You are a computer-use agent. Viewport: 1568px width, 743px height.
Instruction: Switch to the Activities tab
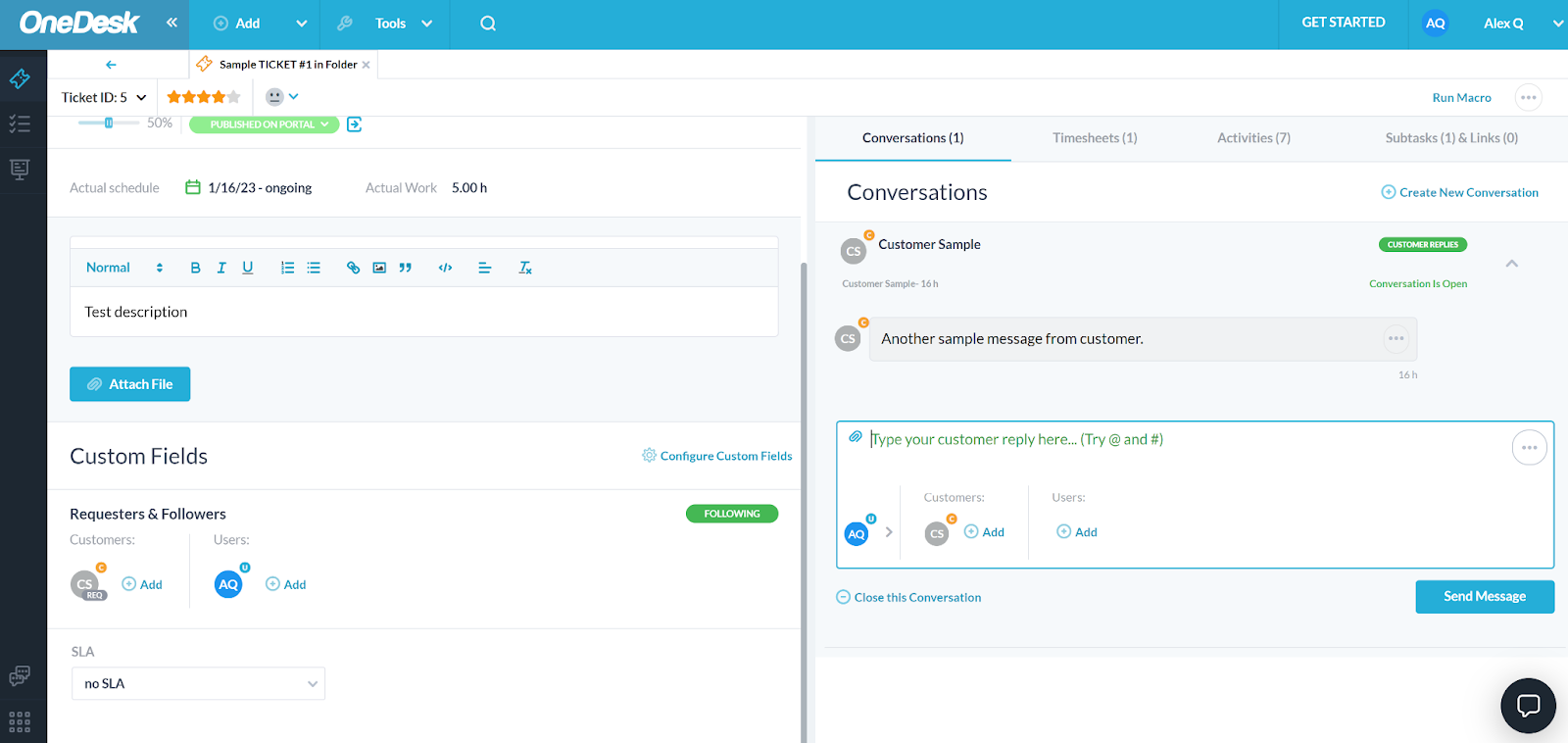pyautogui.click(x=1253, y=138)
